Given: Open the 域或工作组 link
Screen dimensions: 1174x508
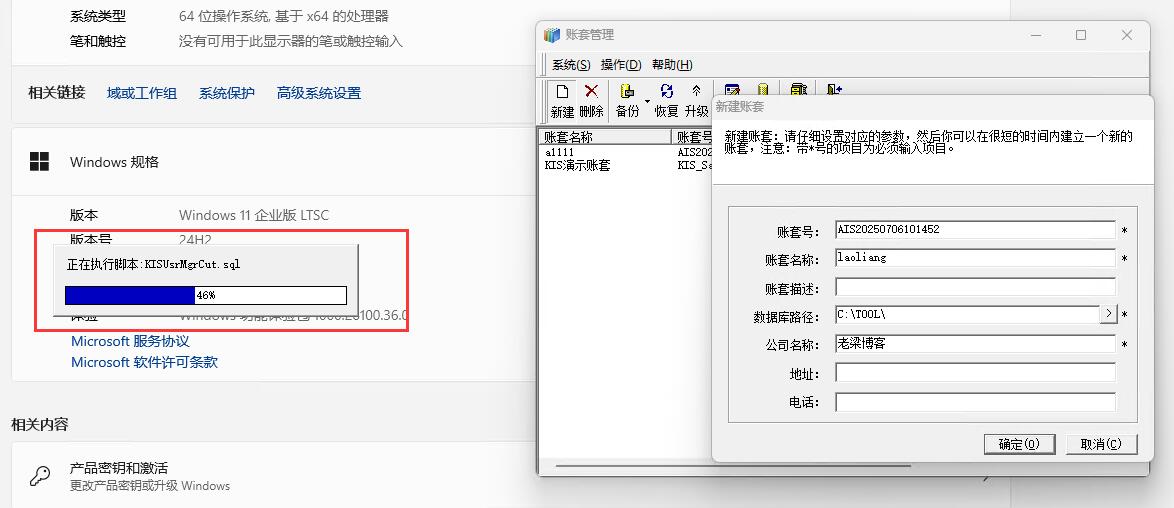Looking at the screenshot, I should [x=142, y=93].
